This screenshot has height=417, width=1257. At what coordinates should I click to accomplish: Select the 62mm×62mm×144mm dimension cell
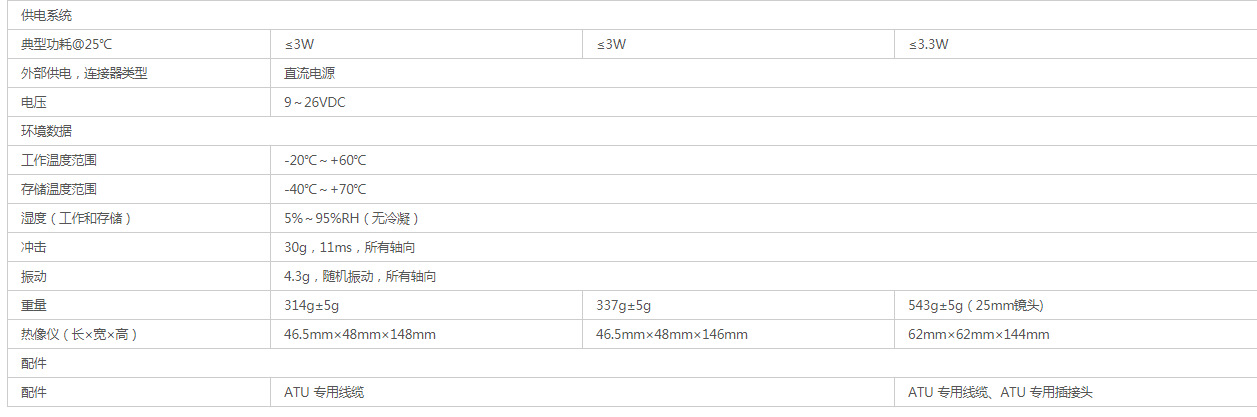click(x=1075, y=334)
